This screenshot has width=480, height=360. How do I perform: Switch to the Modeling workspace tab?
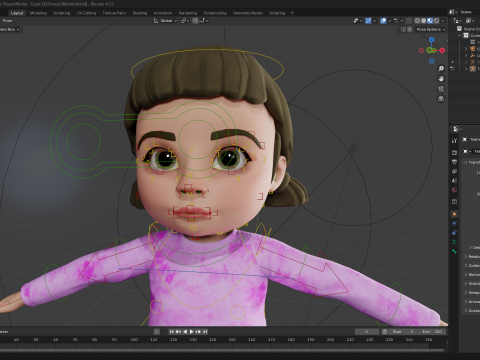(38, 13)
